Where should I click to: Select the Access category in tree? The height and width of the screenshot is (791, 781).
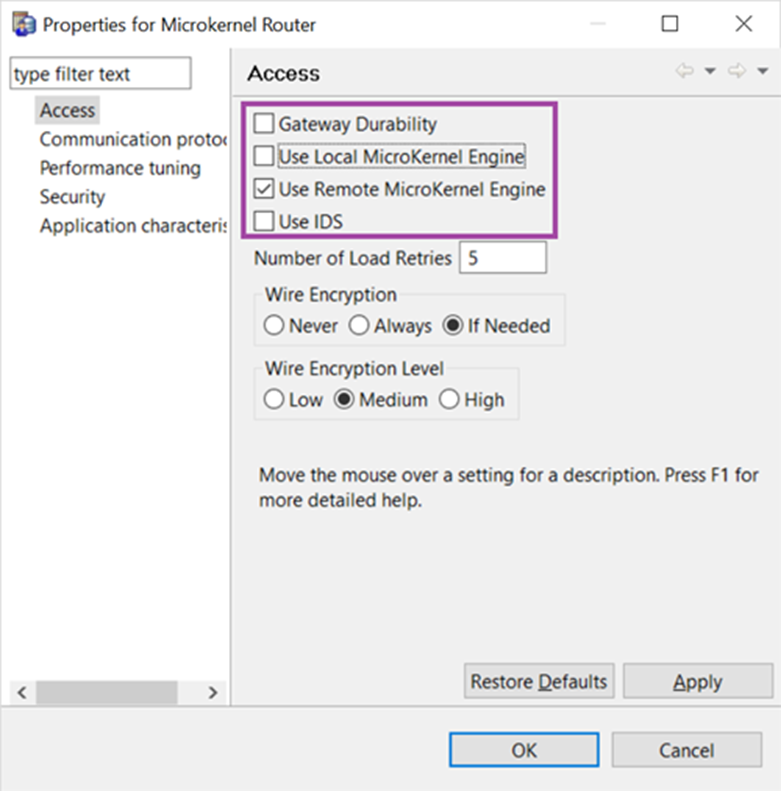[67, 110]
